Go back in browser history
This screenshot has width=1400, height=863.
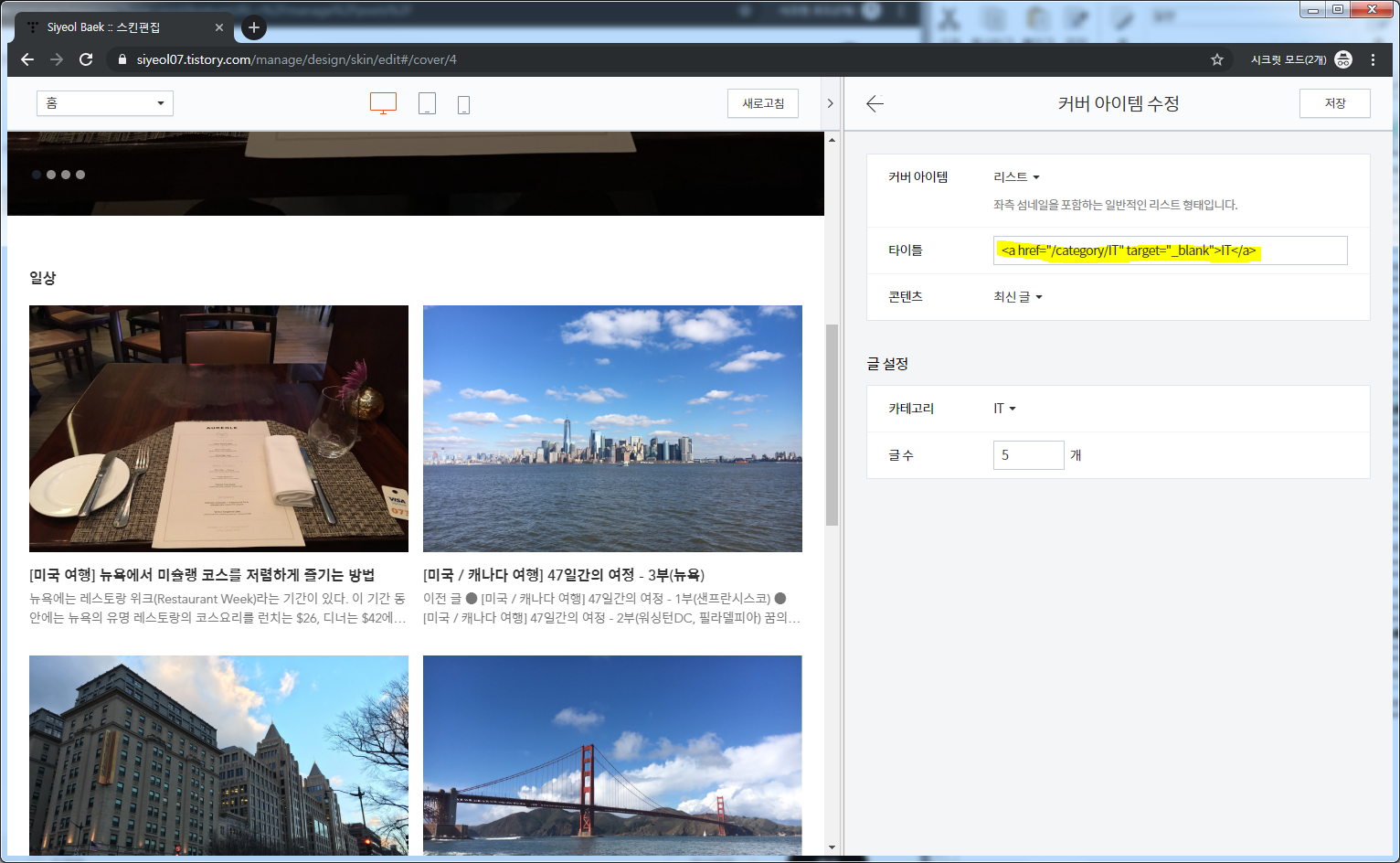[x=27, y=59]
